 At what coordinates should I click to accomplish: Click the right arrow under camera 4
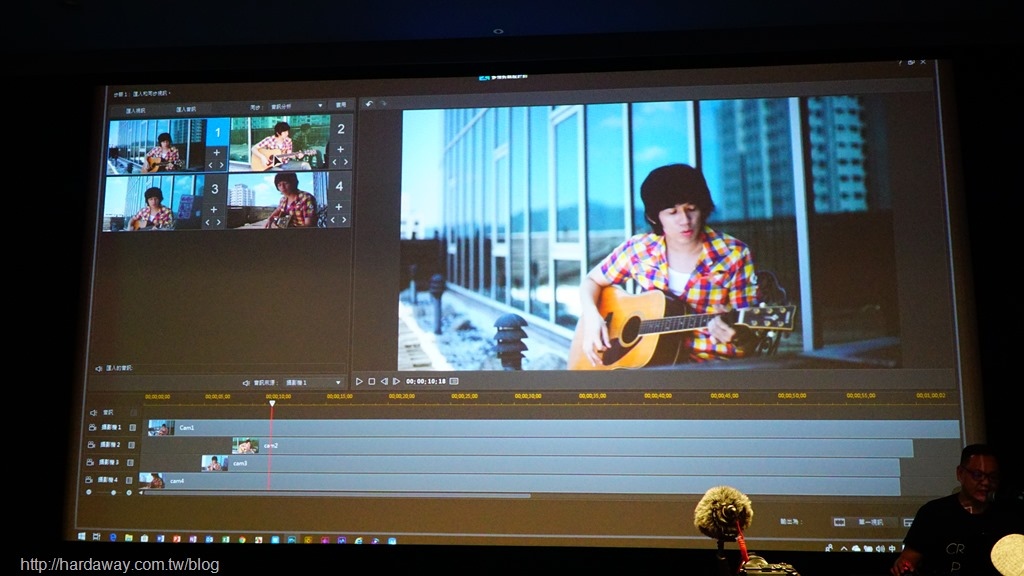click(344, 220)
